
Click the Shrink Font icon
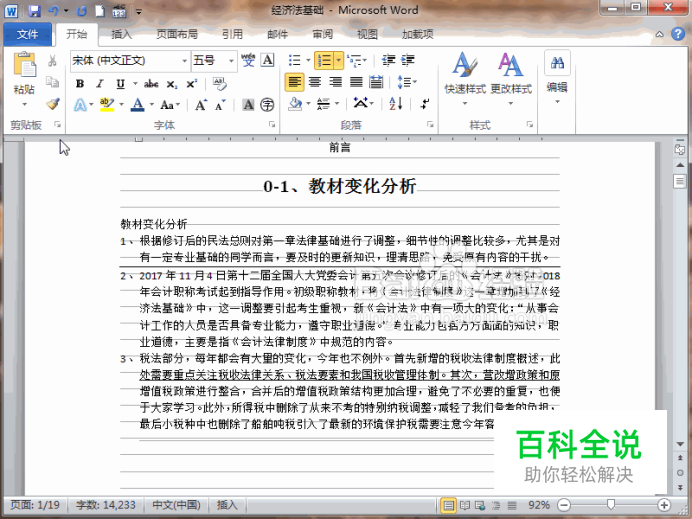220,105
